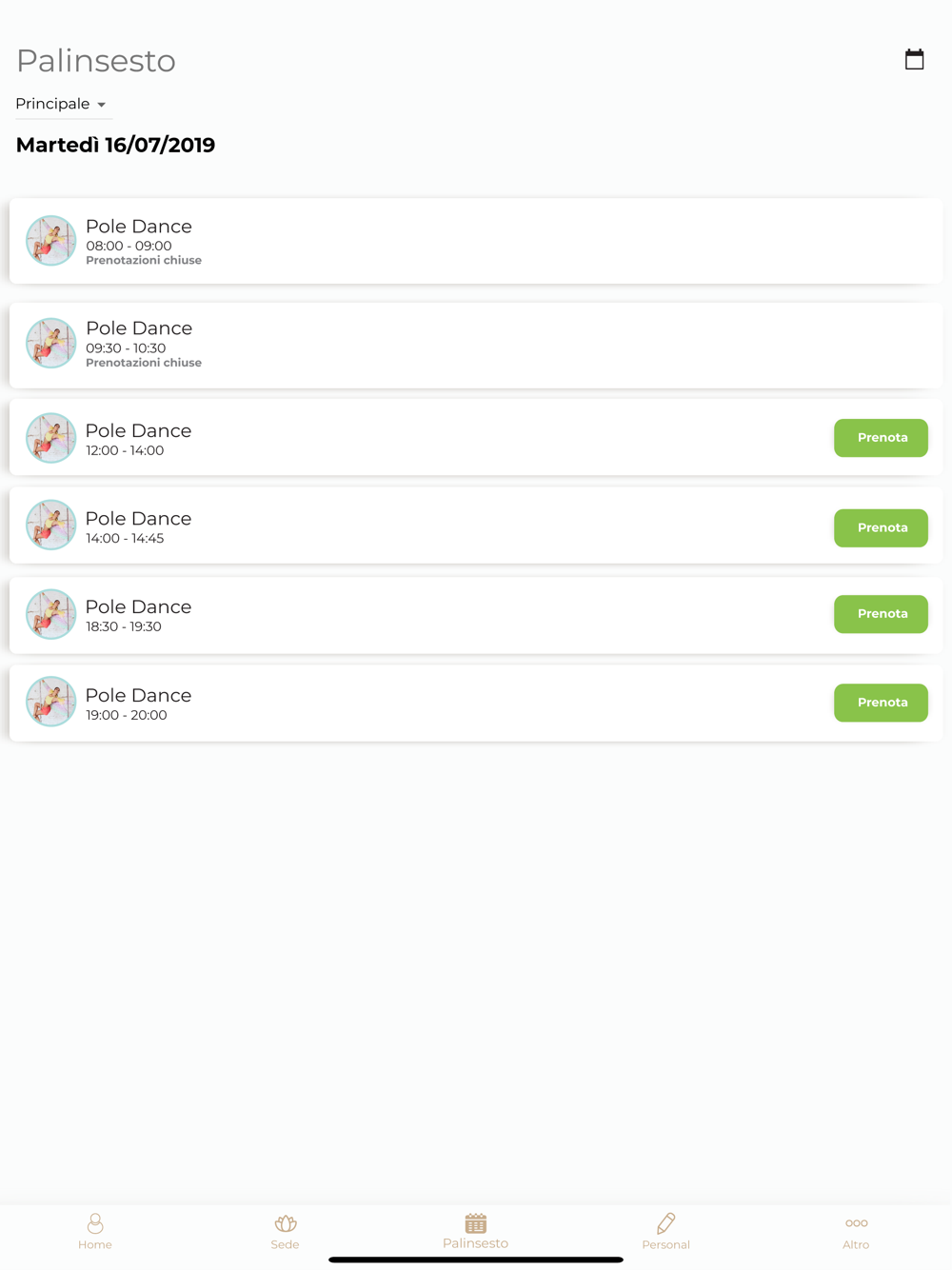
Task: Open the calendar date picker icon
Action: point(914,59)
